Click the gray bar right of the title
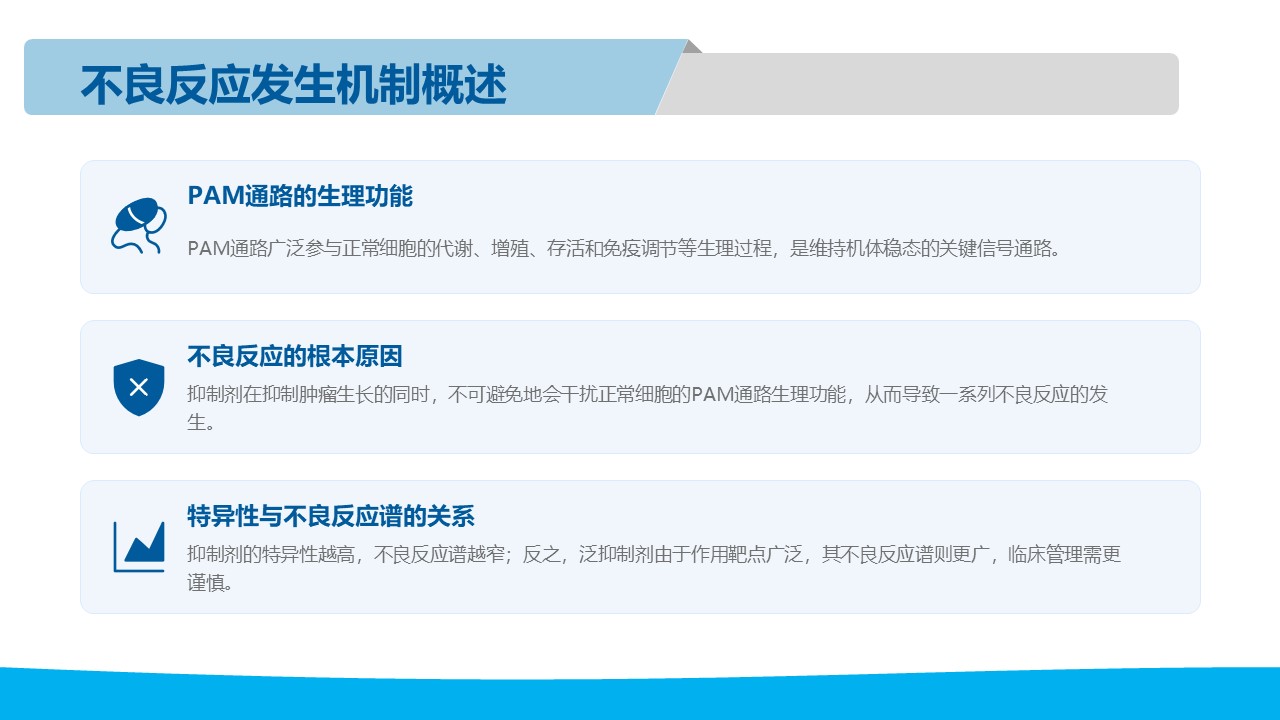 (x=930, y=84)
